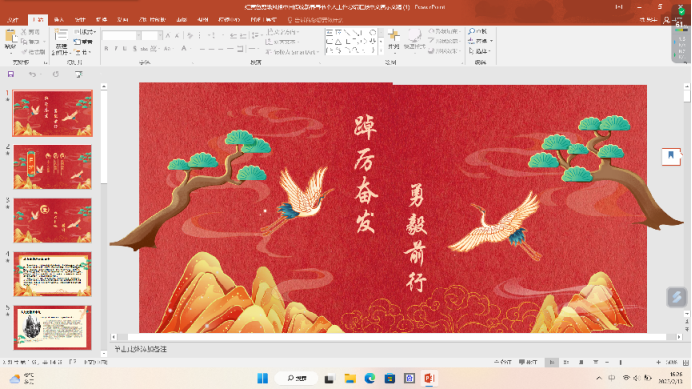Toggle italic text formatting

pyautogui.click(x=116, y=49)
